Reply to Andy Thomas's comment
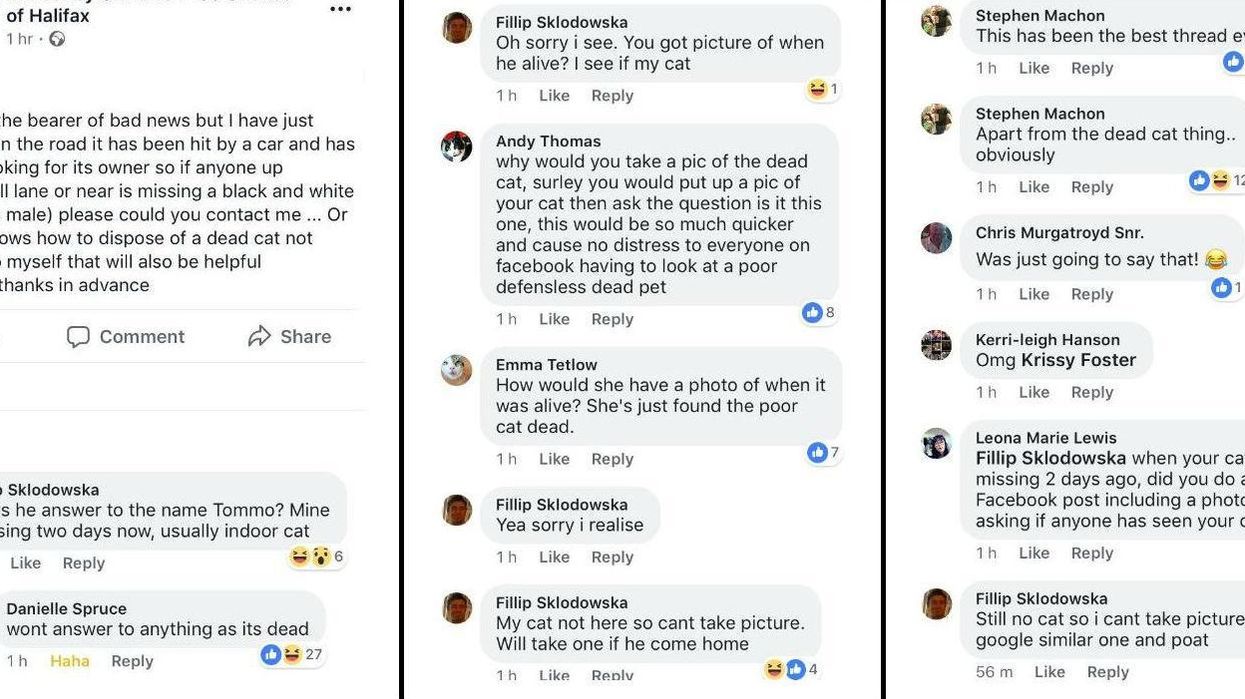The height and width of the screenshot is (699, 1245). tap(612, 319)
